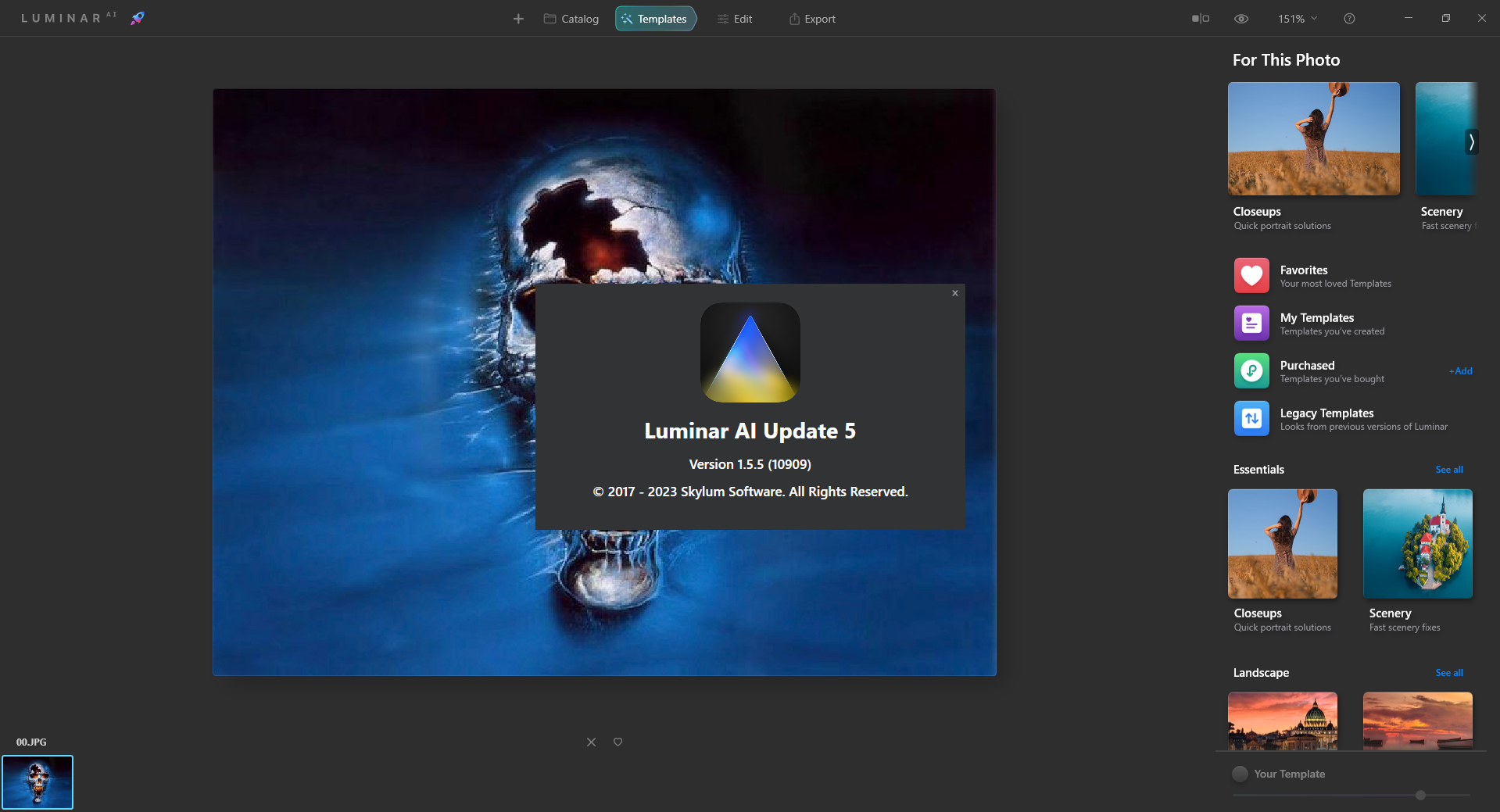Click the For This Photo heading
The height and width of the screenshot is (812, 1500).
1286,60
